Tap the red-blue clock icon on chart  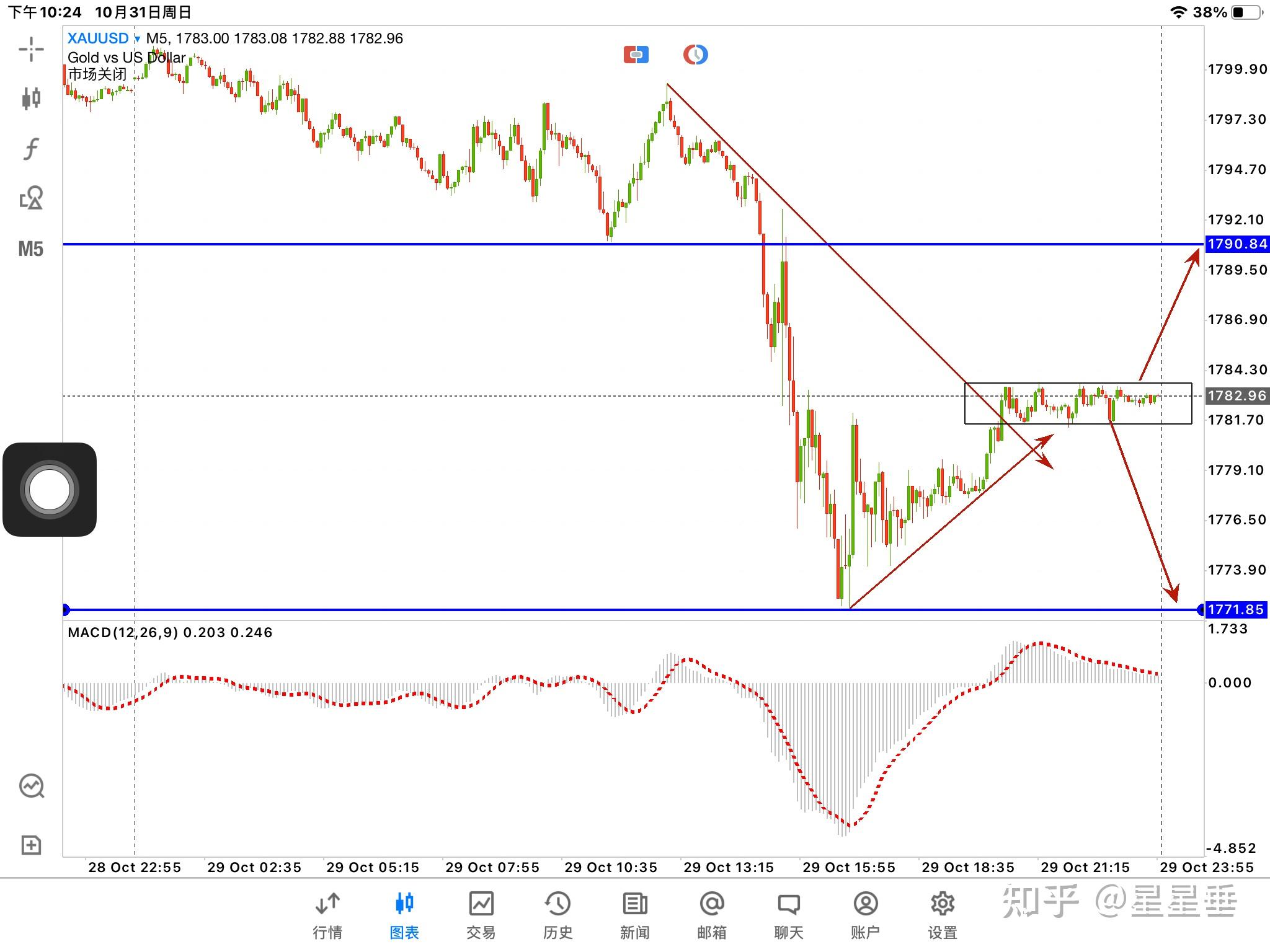tap(695, 55)
